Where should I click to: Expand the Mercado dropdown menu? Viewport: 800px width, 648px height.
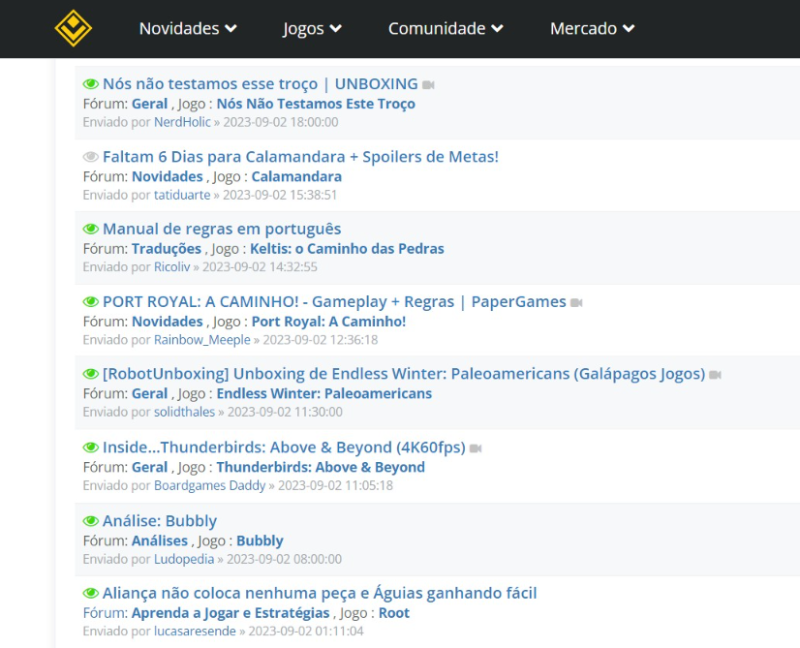pyautogui.click(x=592, y=29)
